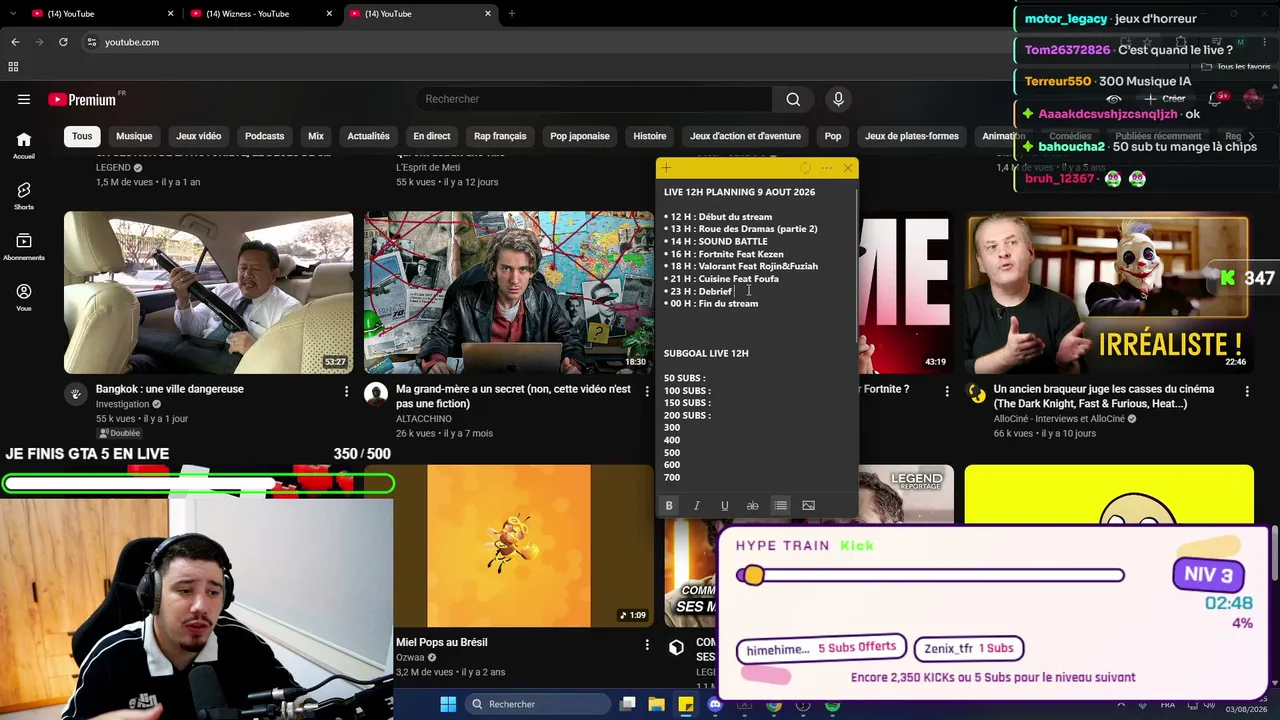Select the Podcasts filter chip
Viewport: 1280px width, 720px height.
click(265, 136)
